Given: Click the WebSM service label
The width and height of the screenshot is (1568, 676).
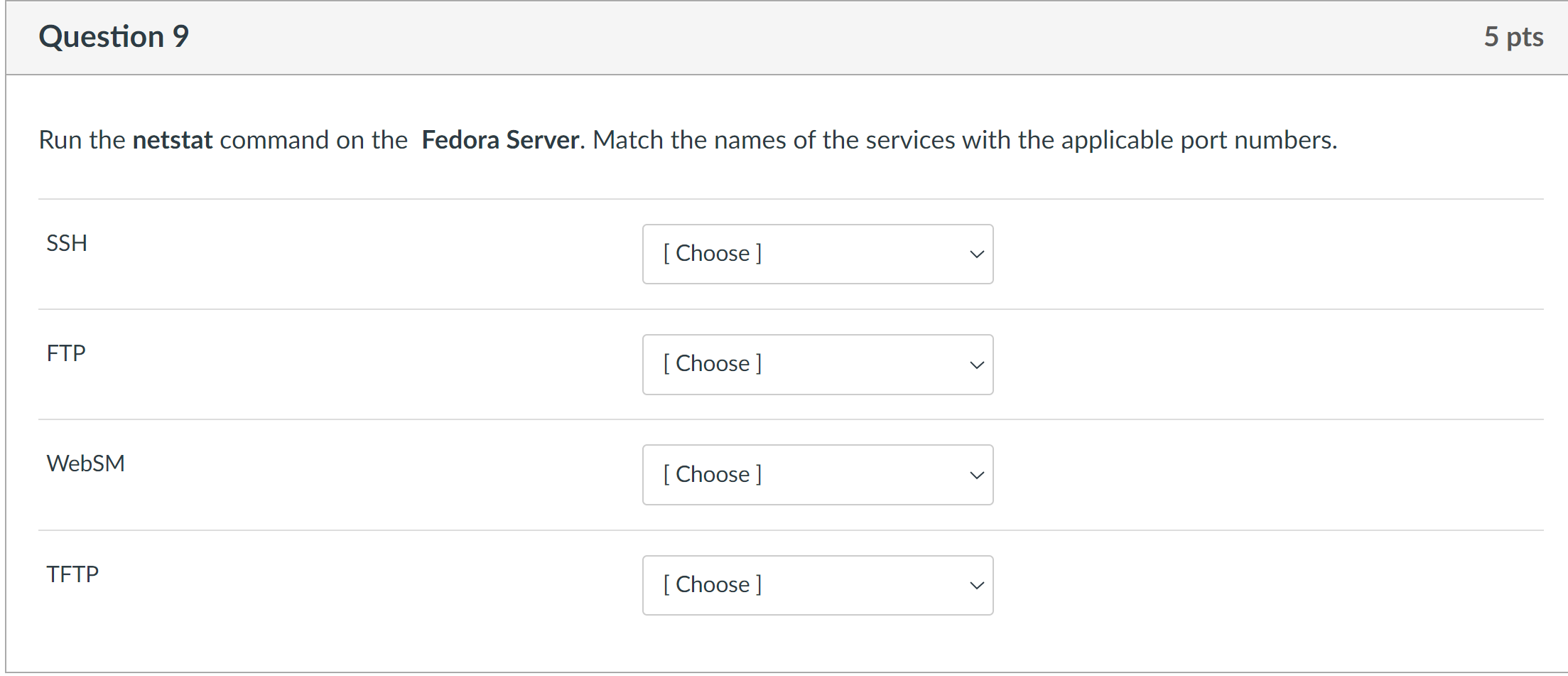Looking at the screenshot, I should tap(85, 463).
